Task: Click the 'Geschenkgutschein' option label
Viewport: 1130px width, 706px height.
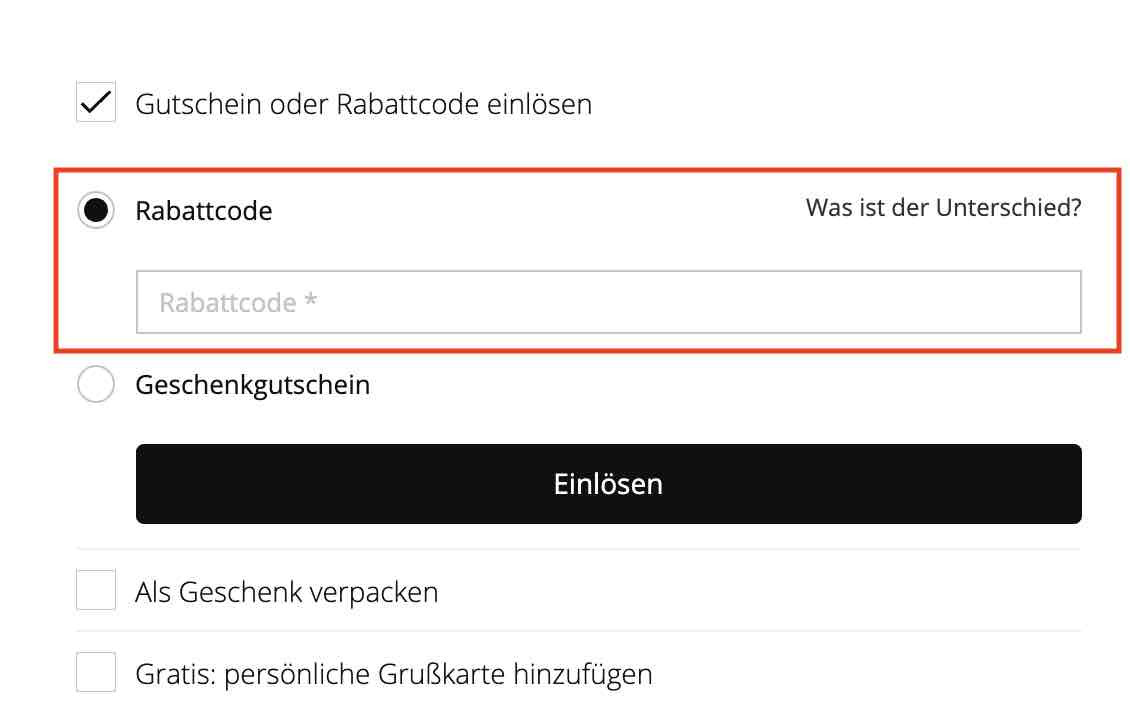Action: click(x=253, y=385)
